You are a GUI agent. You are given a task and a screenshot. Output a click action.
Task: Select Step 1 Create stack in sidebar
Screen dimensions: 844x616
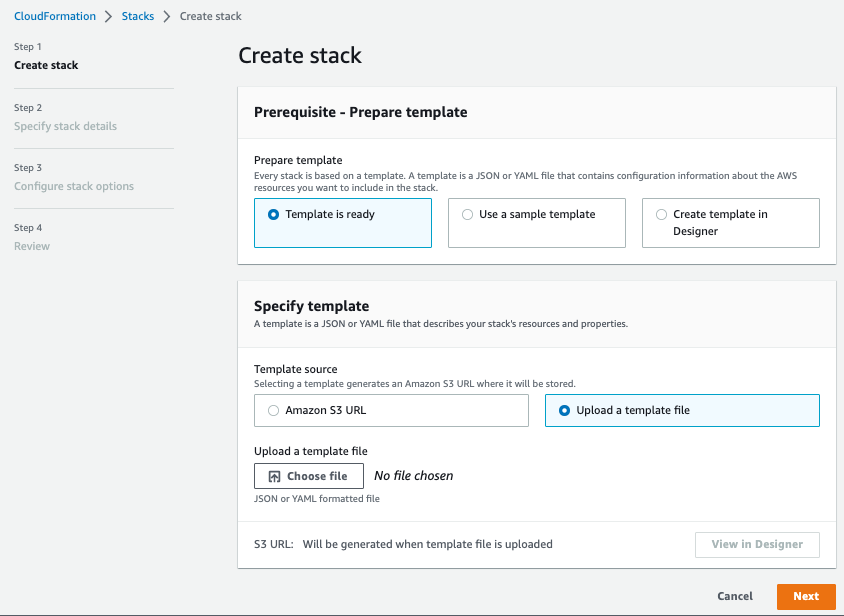tap(46, 65)
